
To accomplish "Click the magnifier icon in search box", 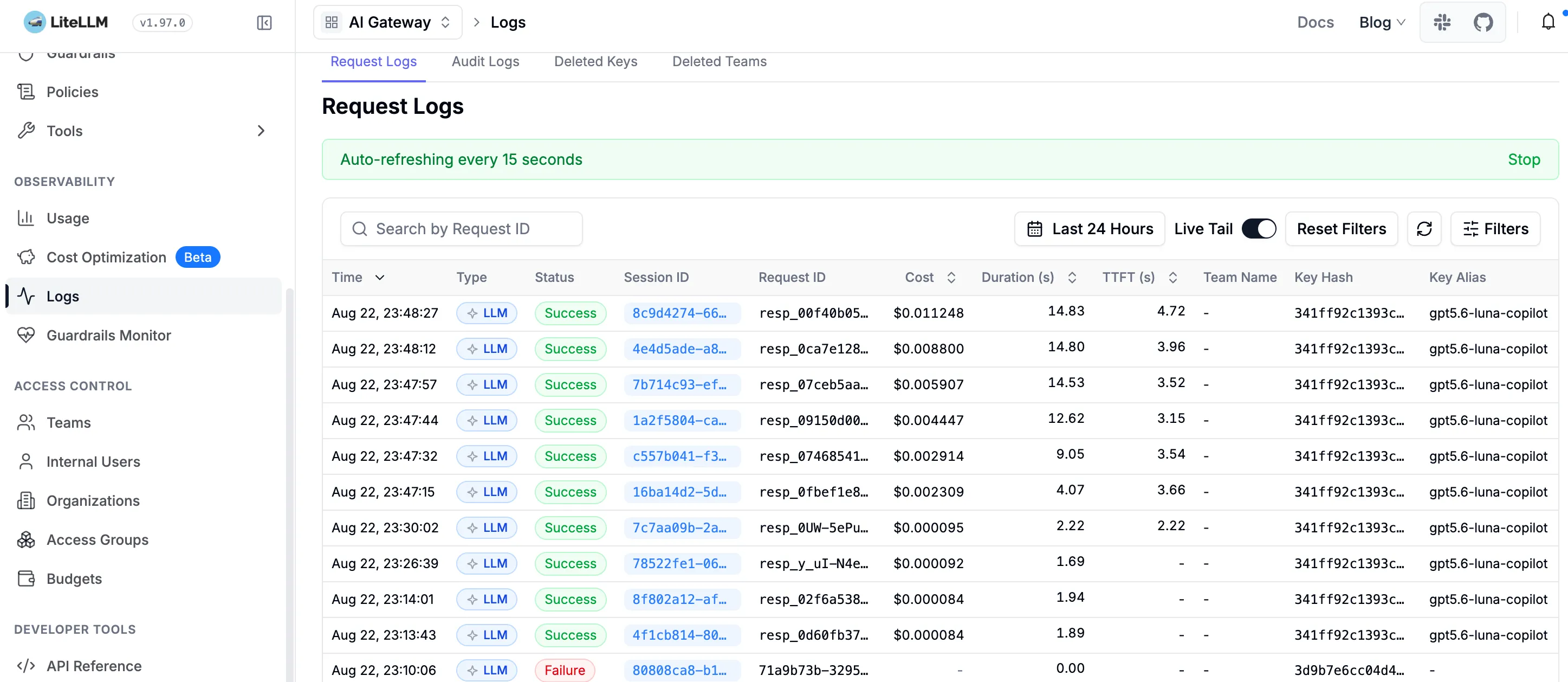I will point(360,229).
